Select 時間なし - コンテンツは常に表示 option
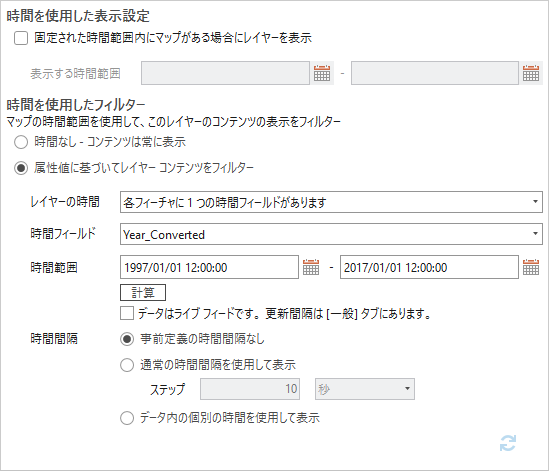The height and width of the screenshot is (471, 549). (x=21, y=142)
